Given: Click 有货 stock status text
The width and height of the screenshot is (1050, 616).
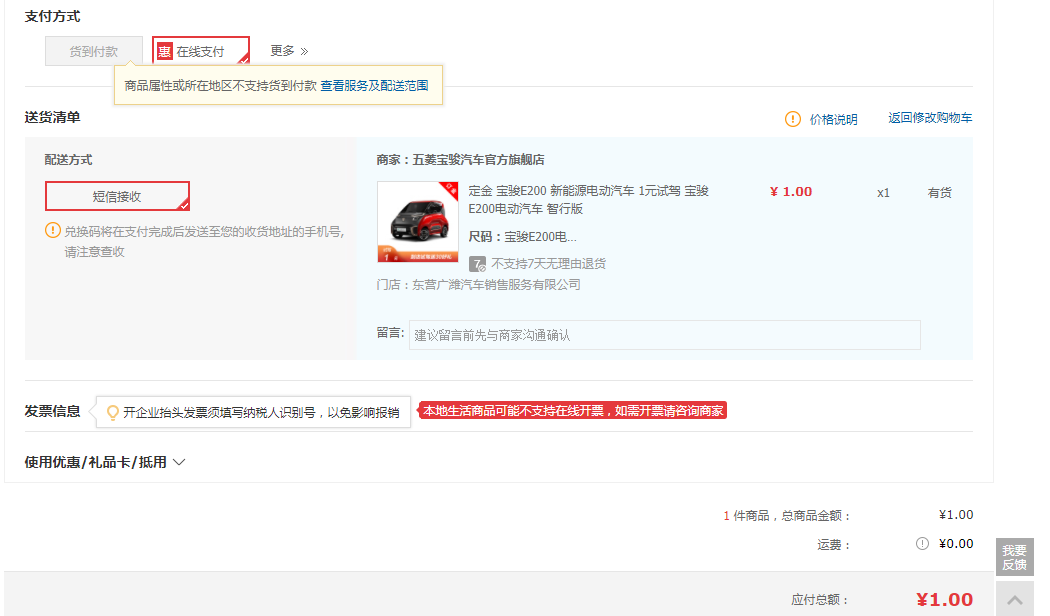Looking at the screenshot, I should tap(940, 193).
